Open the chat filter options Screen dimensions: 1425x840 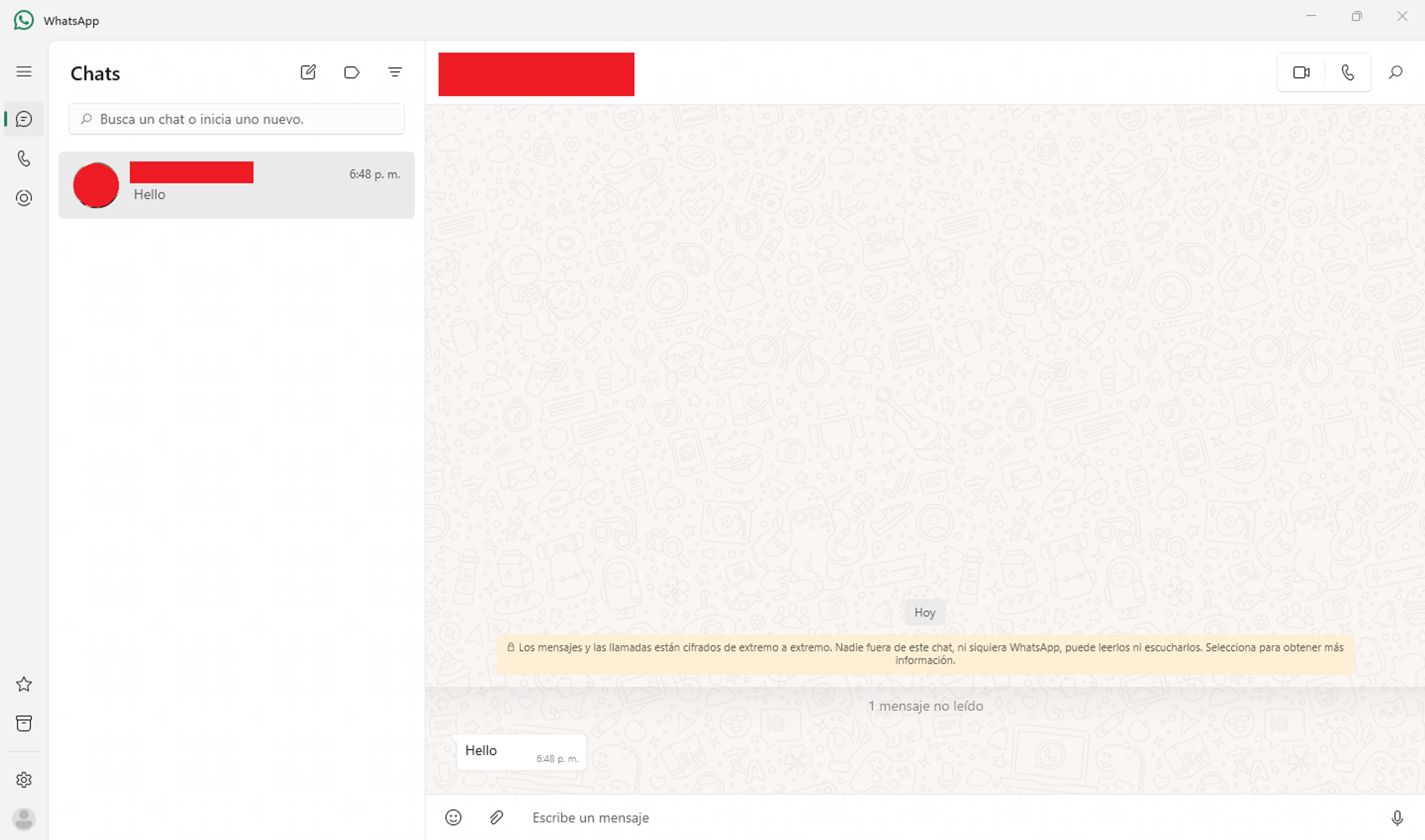tap(394, 72)
